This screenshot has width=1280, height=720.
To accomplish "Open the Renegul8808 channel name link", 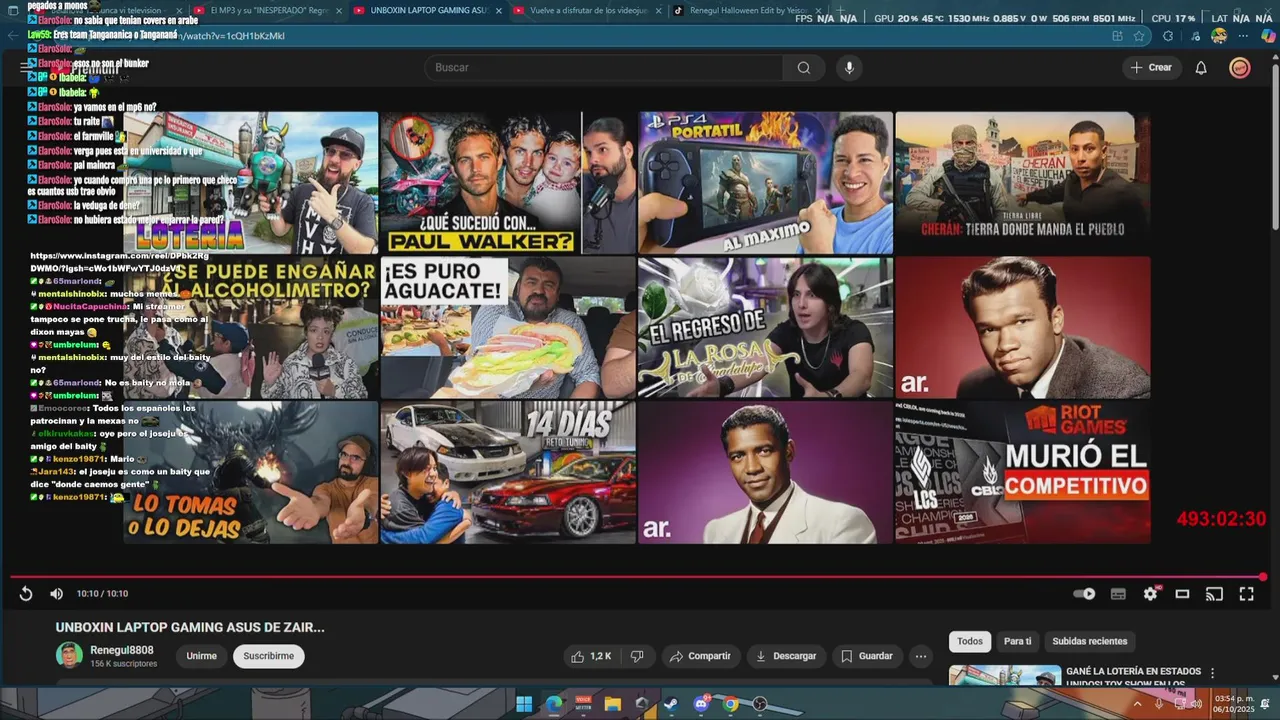I will pyautogui.click(x=122, y=650).
